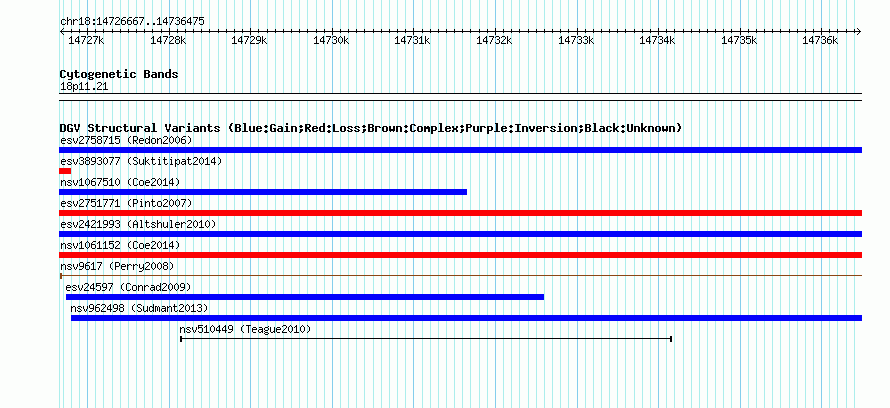Click the 14728k ruler tick label
Screen dimensions: 890x408
(169, 40)
